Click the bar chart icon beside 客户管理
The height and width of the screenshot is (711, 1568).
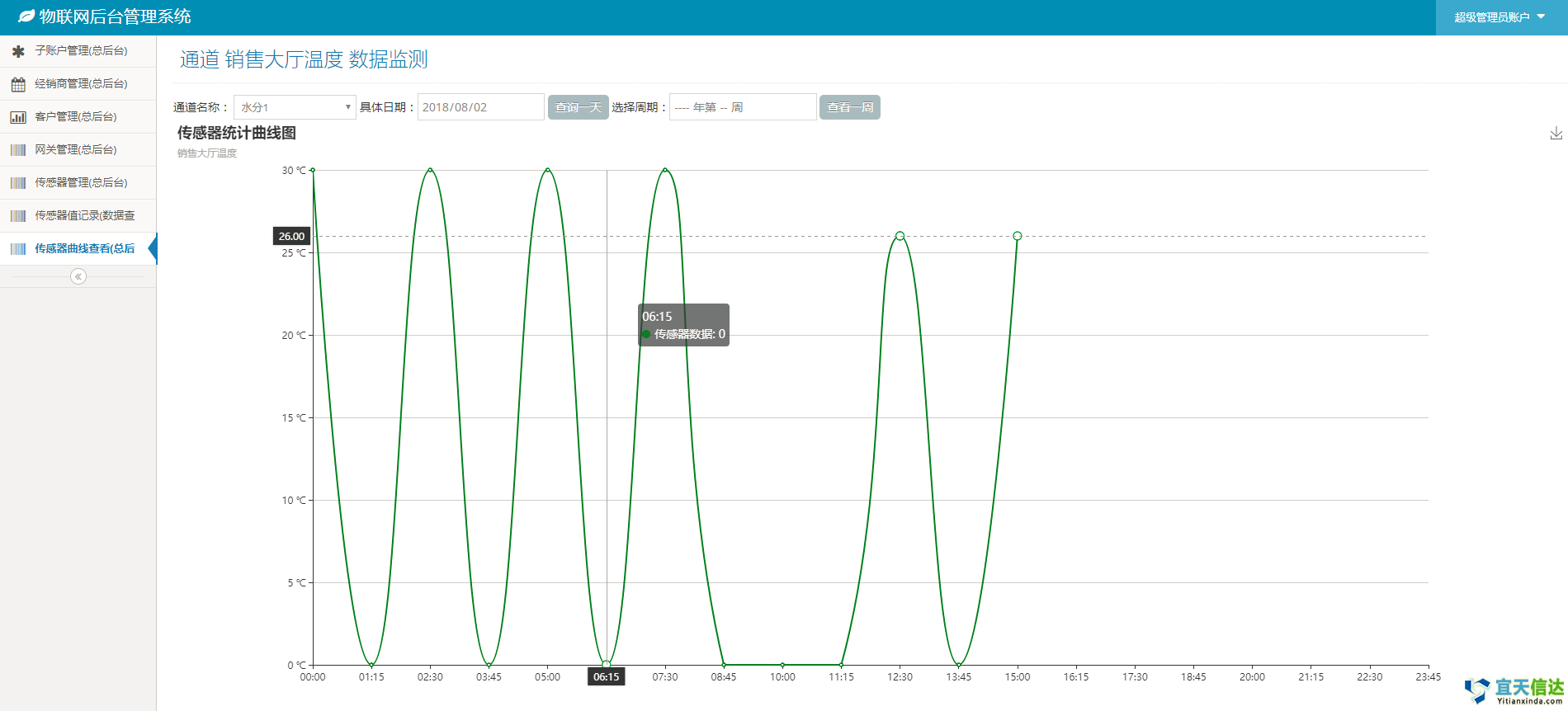coord(18,117)
